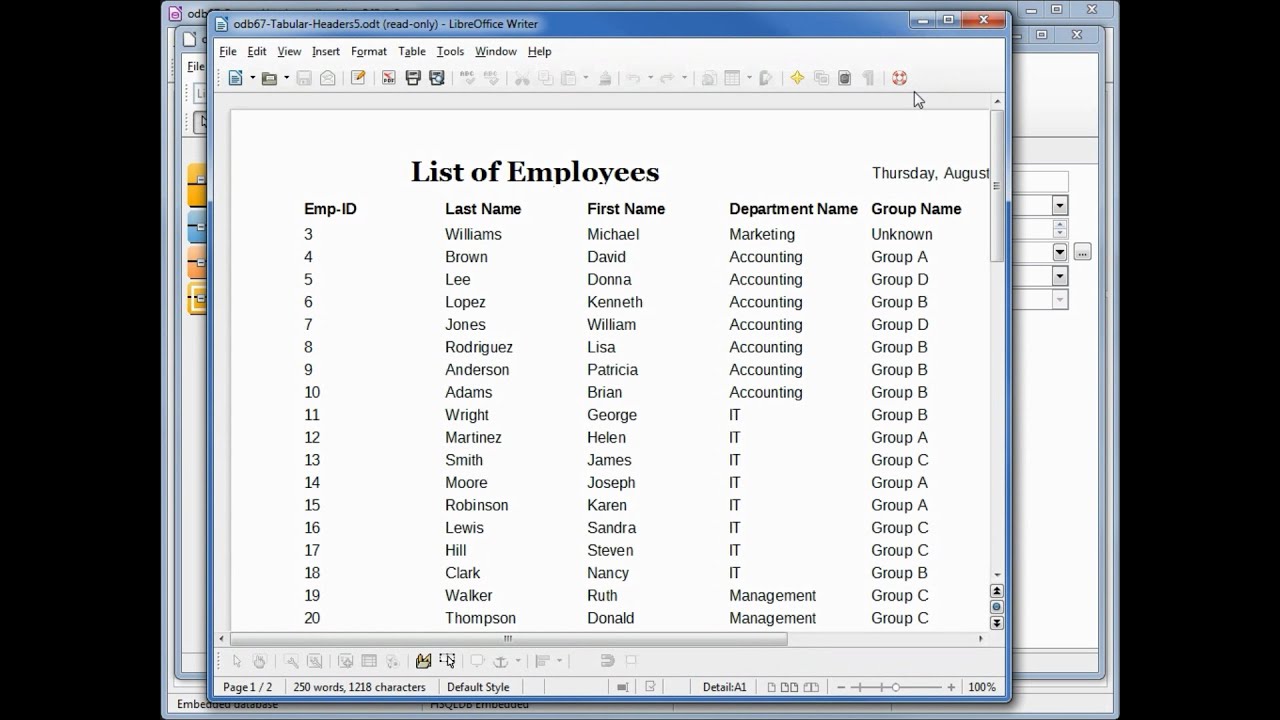Open the File menu
This screenshot has height=720, width=1280.
(x=228, y=51)
